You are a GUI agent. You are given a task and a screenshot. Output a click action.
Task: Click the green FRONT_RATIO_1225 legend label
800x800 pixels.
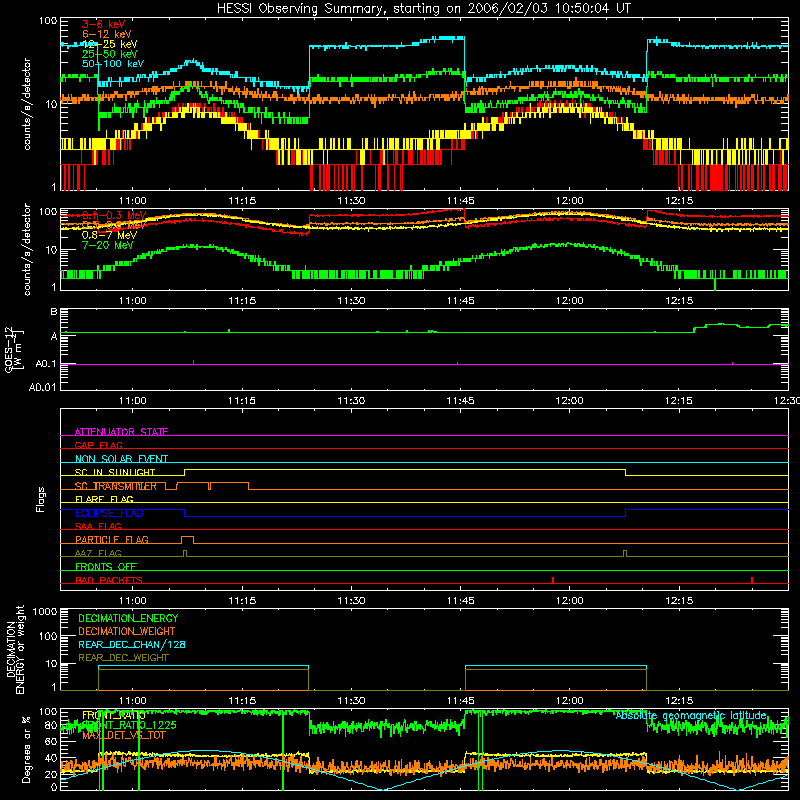pyautogui.click(x=130, y=725)
